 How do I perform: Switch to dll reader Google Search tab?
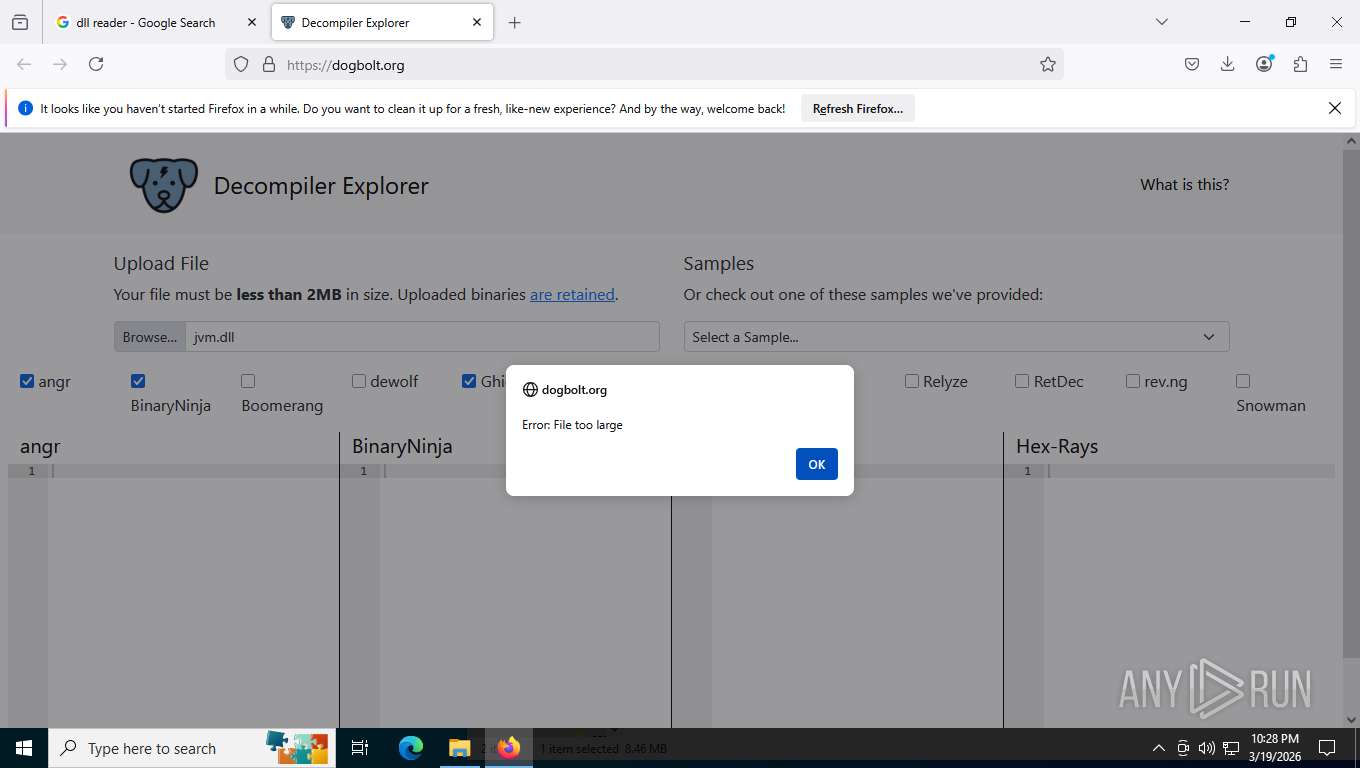[146, 22]
